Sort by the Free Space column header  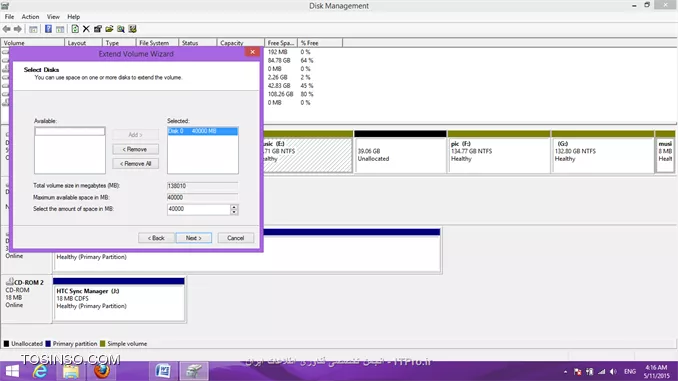(281, 43)
